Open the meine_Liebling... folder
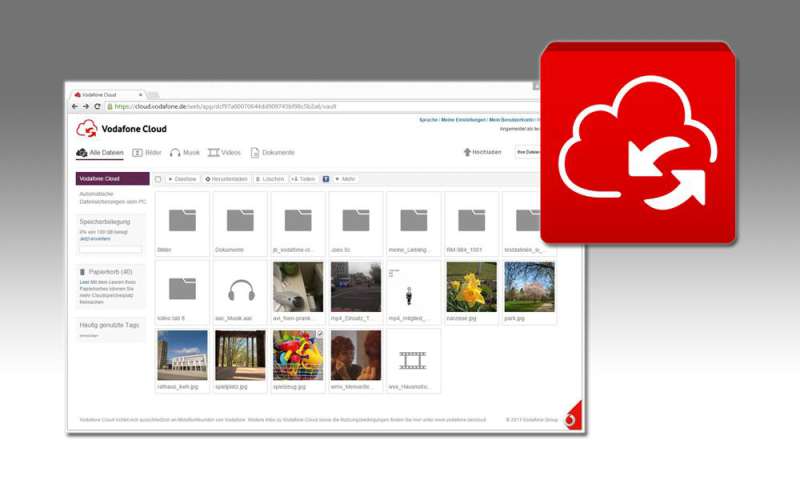Screen dimensions: 800x480 click(x=414, y=223)
